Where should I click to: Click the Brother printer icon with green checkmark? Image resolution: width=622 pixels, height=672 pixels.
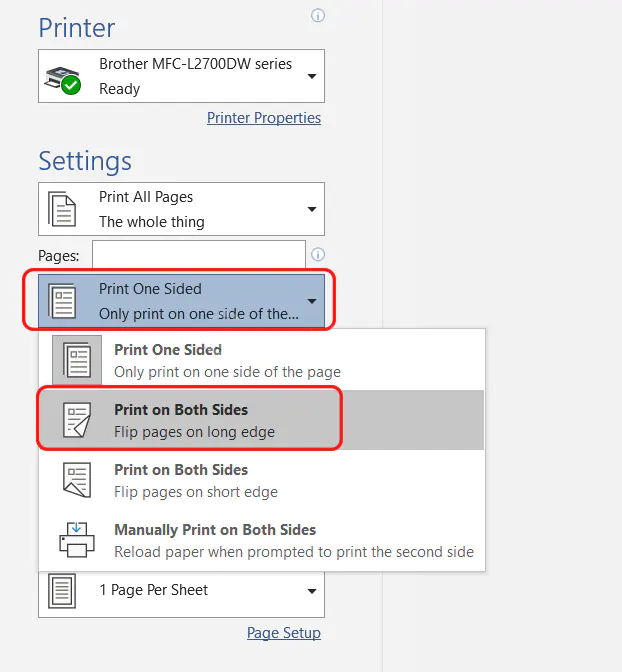point(63,76)
